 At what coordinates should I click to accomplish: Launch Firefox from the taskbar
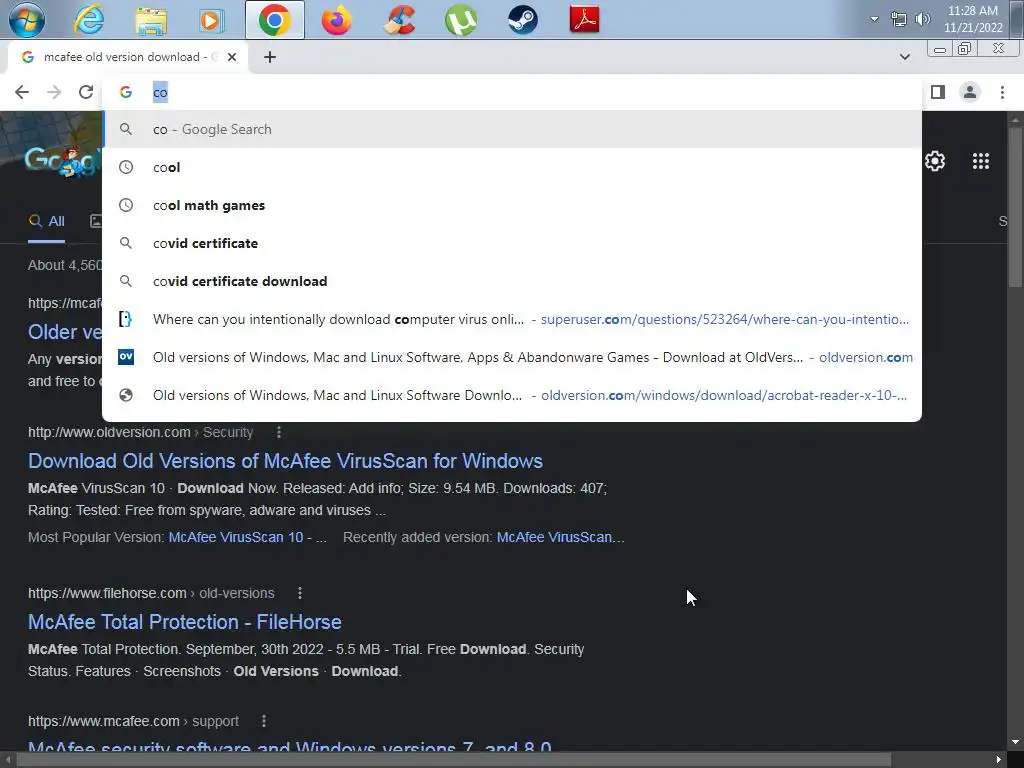pyautogui.click(x=336, y=20)
